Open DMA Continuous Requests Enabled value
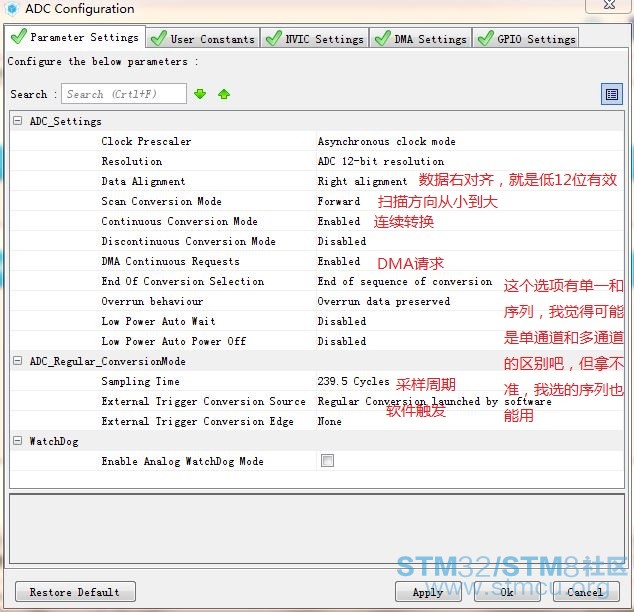 339,261
